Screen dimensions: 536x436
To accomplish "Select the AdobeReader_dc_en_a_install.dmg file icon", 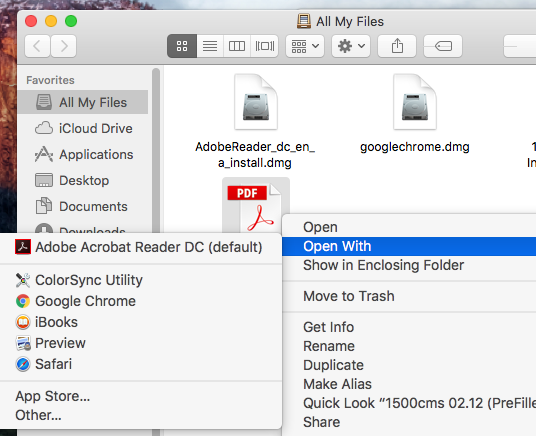I will (x=256, y=102).
